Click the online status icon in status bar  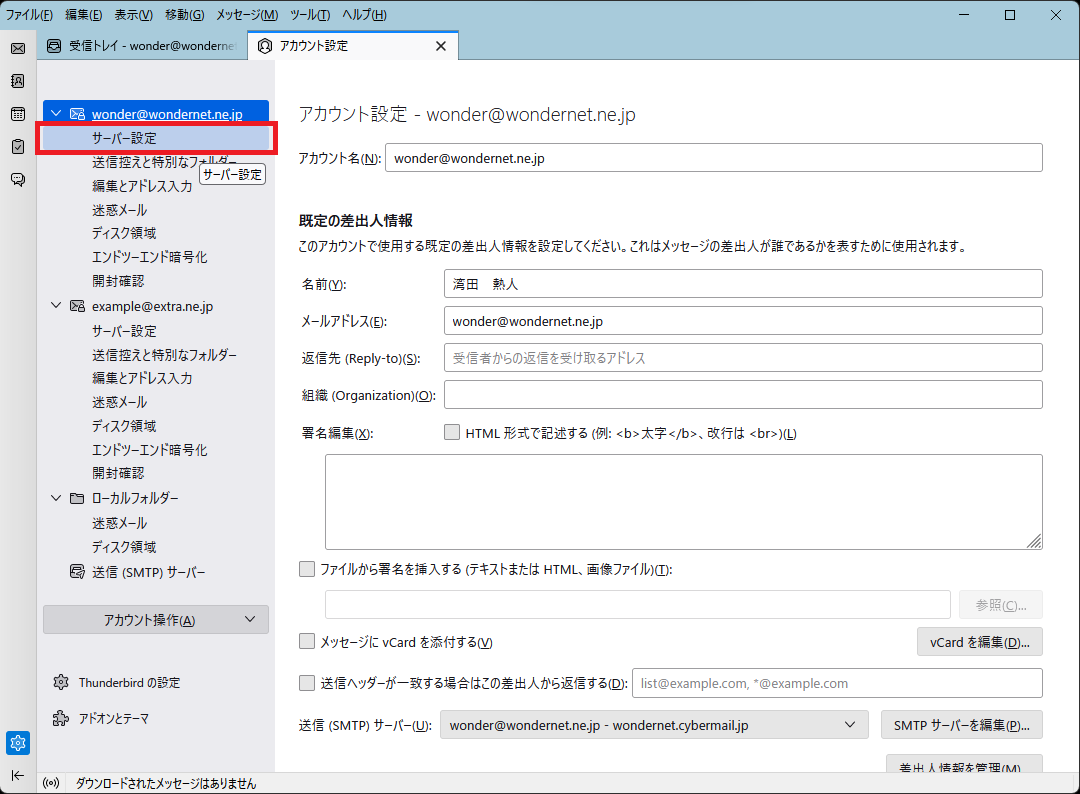pos(51,783)
